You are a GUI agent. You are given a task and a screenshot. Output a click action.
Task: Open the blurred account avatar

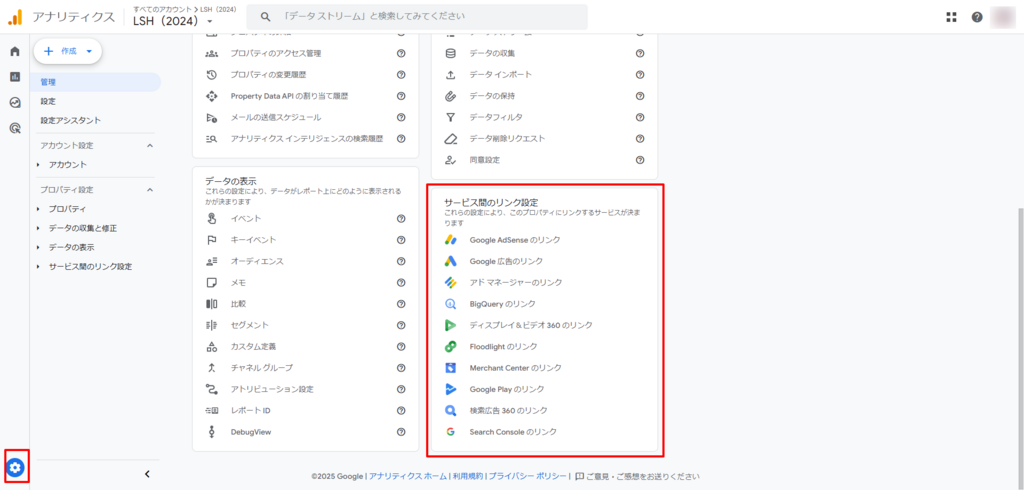coord(1002,17)
